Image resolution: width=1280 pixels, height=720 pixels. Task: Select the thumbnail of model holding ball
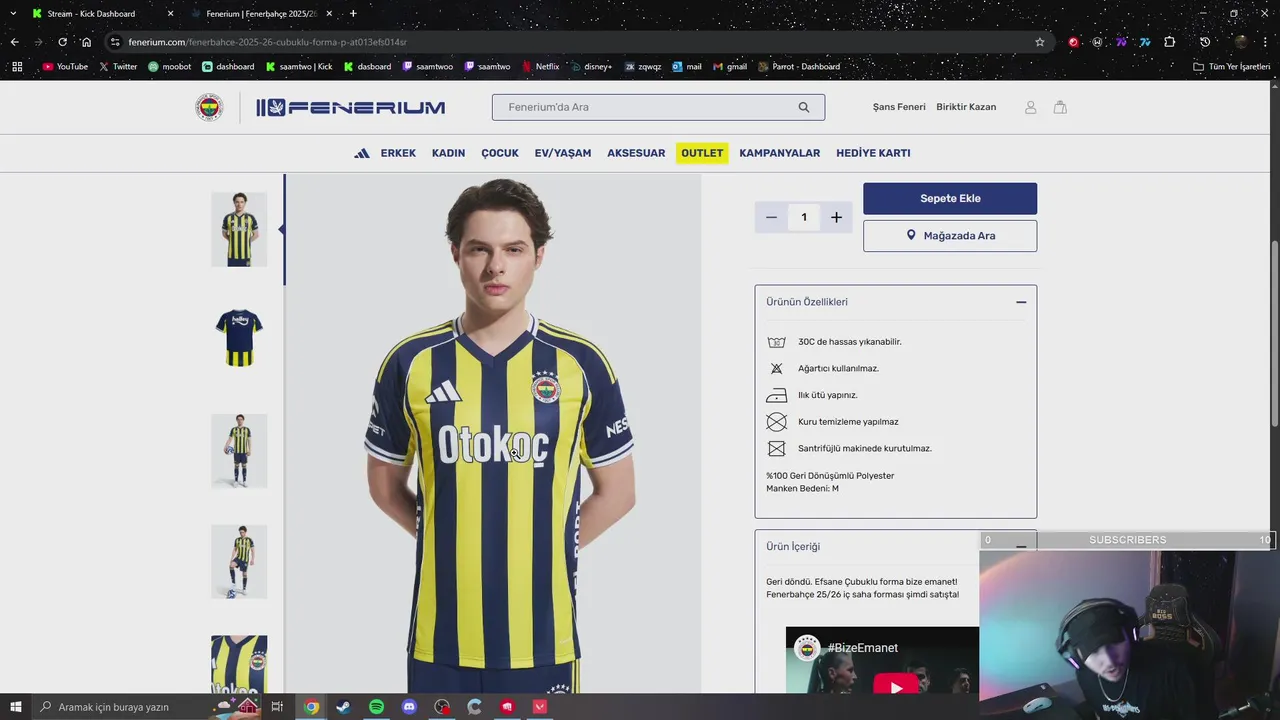coord(239,450)
